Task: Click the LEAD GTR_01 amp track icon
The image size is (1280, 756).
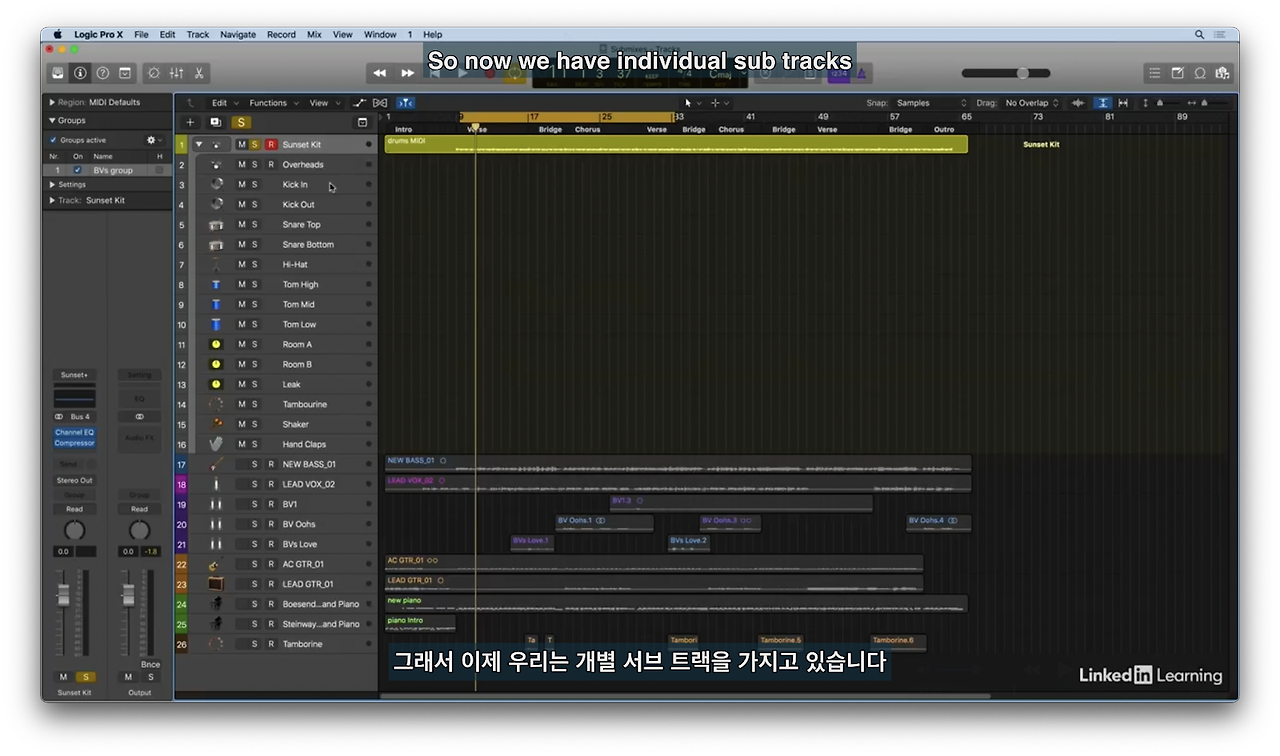Action: (x=216, y=584)
